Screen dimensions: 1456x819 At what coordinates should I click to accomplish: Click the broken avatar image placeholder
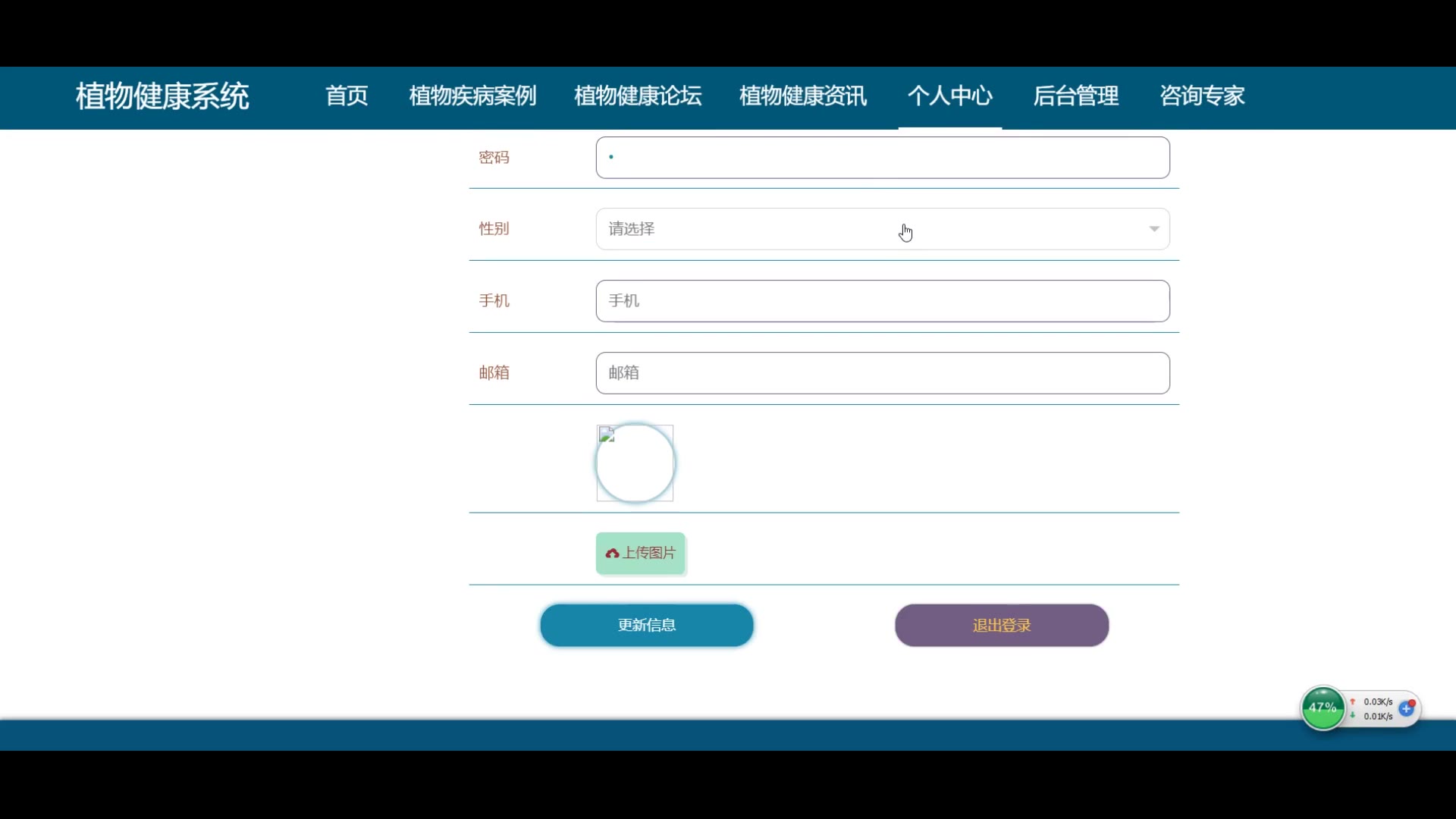[x=635, y=463]
